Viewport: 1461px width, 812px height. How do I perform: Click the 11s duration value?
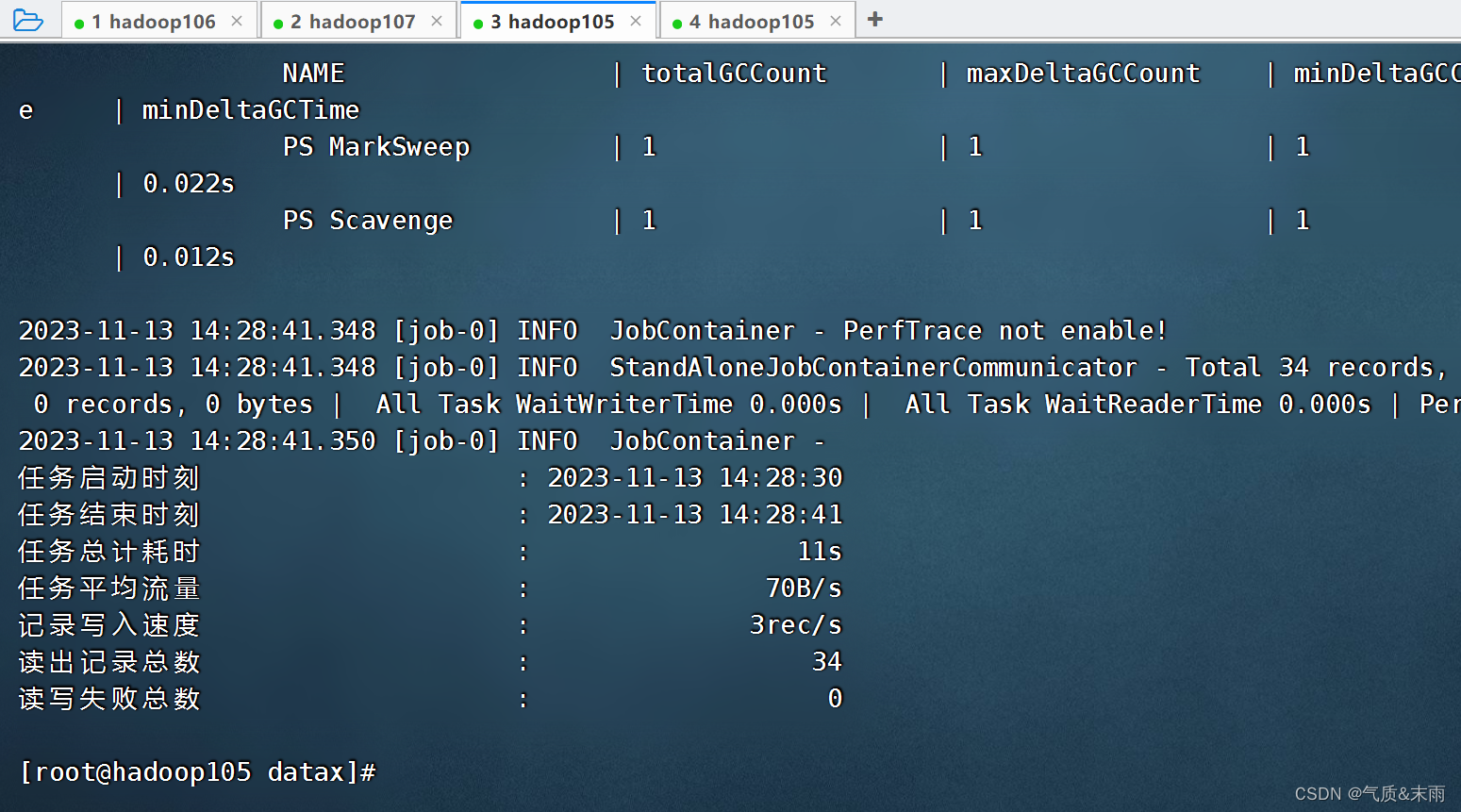[x=820, y=552]
